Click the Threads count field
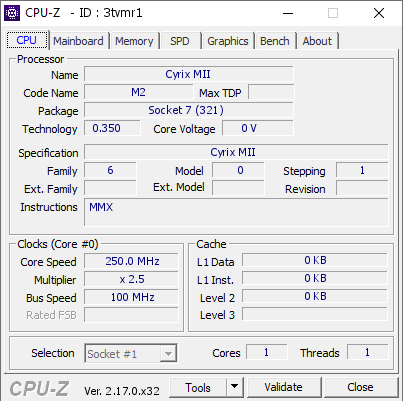Screen dimensions: 403x401 pyautogui.click(x=368, y=352)
